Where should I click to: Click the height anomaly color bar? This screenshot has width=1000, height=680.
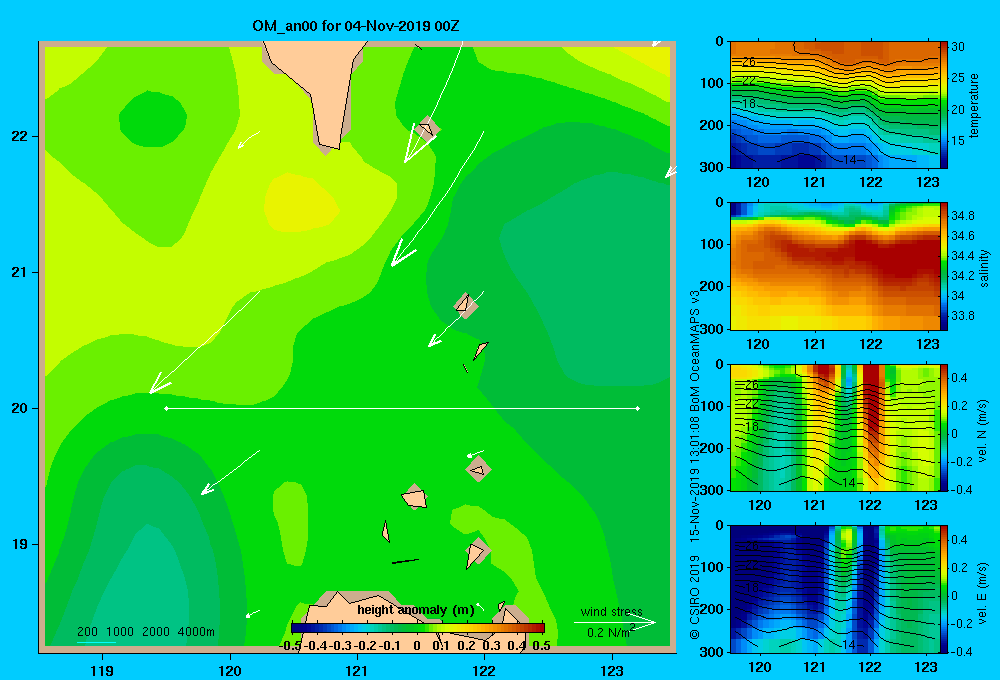(x=418, y=628)
